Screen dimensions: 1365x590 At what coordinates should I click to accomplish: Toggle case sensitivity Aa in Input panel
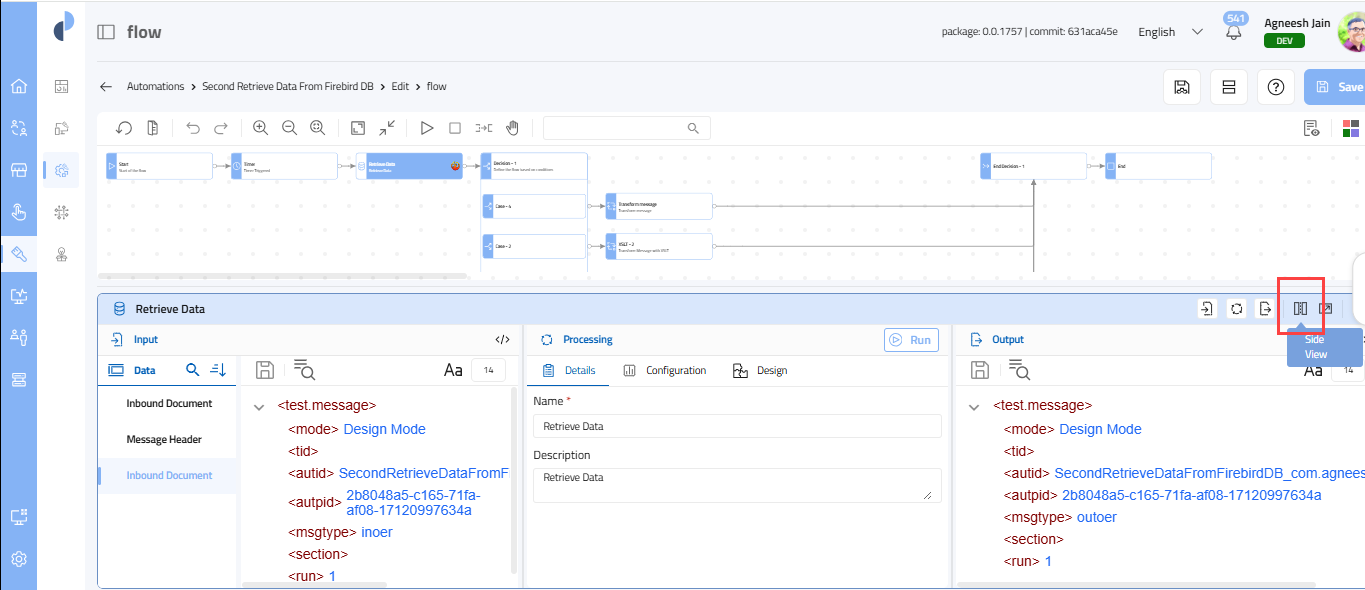(x=453, y=371)
